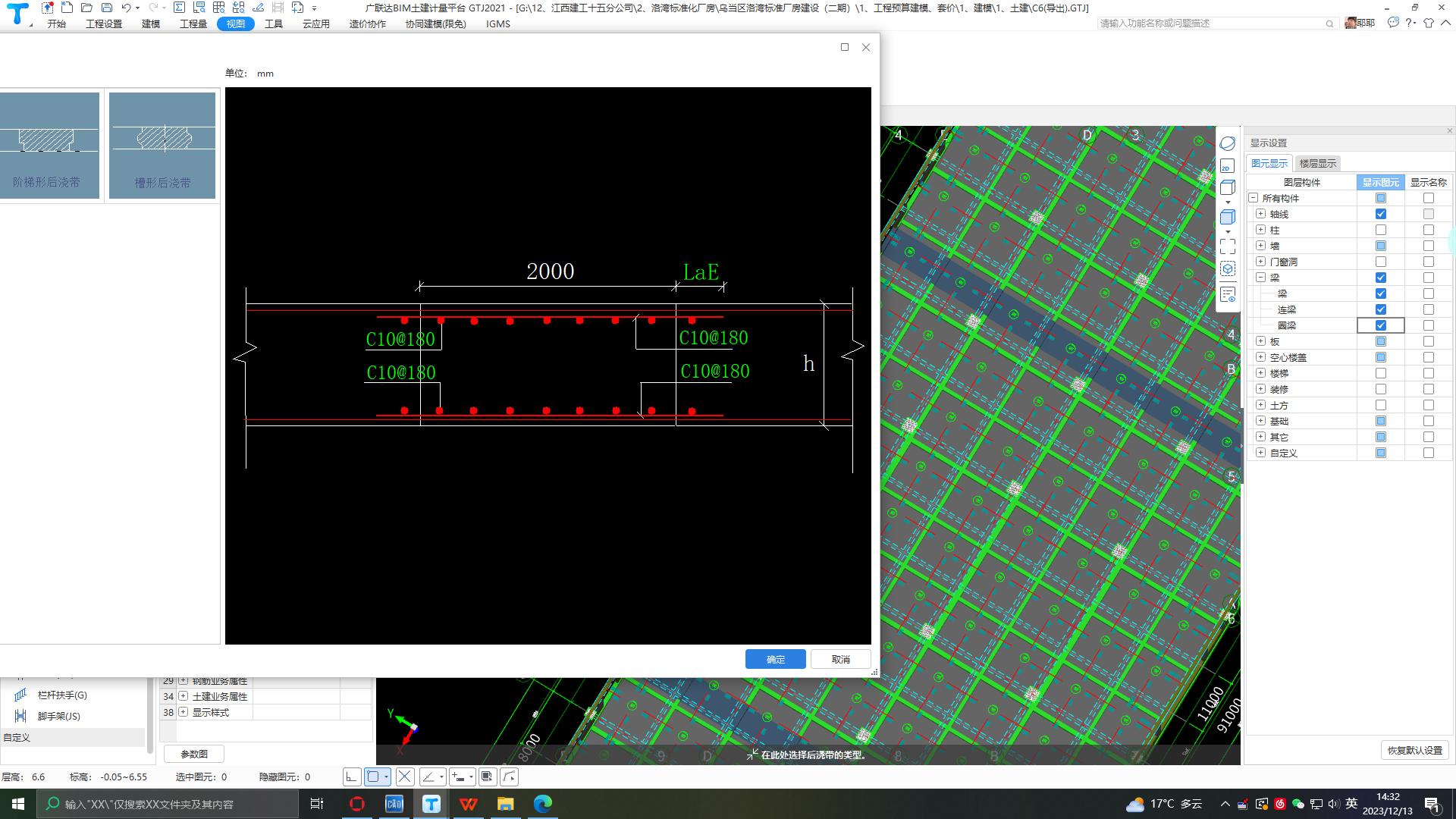Toggle 圈梁 display element checkbox
The image size is (1456, 819).
(1381, 325)
